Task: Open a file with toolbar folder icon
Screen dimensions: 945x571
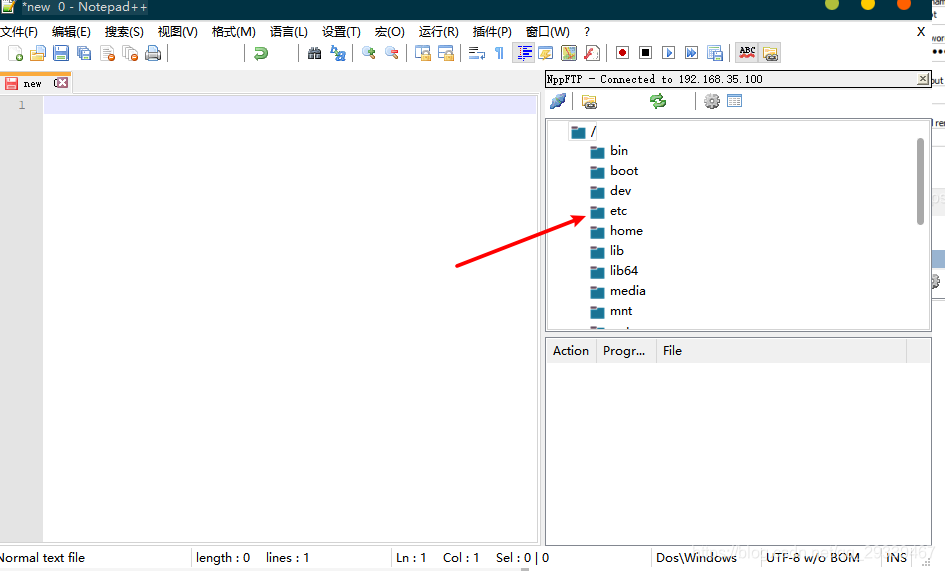Action: [38, 53]
